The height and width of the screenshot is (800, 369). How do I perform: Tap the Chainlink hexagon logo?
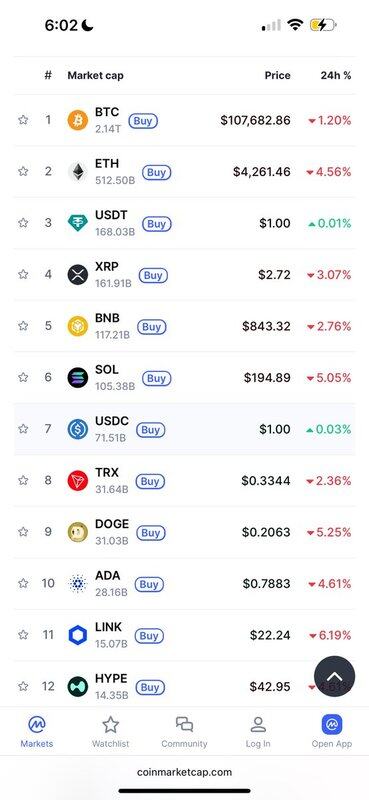(78, 635)
